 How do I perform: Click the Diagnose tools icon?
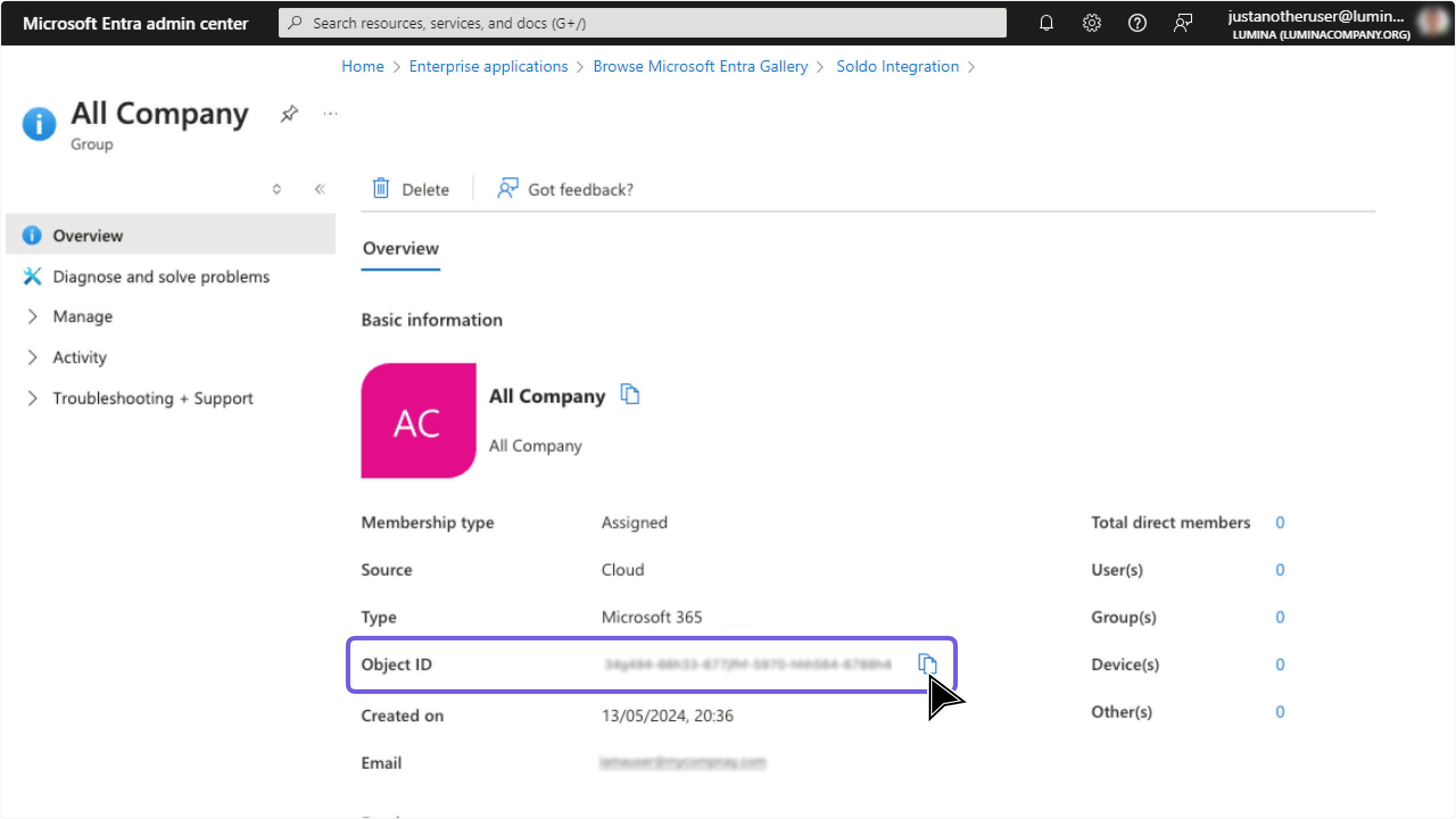point(32,276)
